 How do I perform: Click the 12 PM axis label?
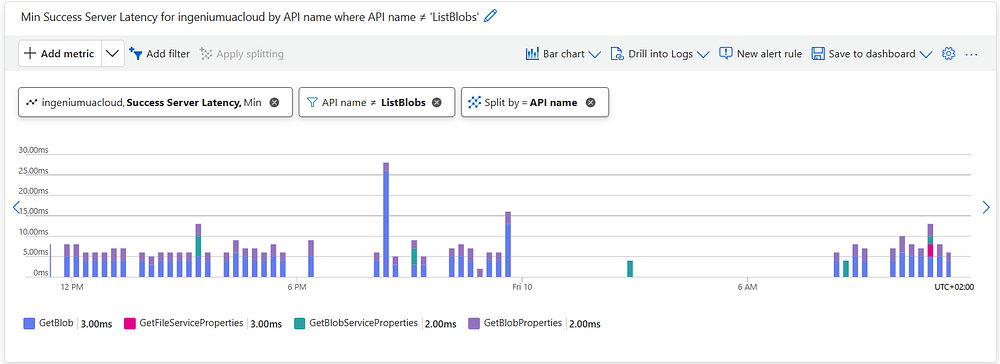click(72, 288)
